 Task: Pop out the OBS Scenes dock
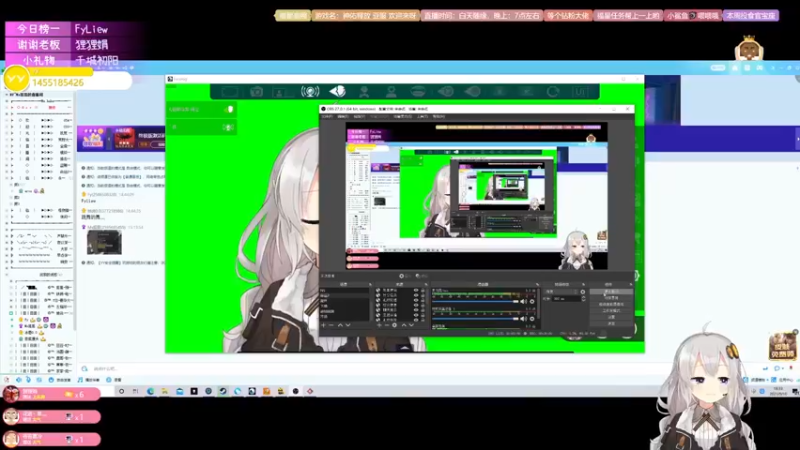370,285
